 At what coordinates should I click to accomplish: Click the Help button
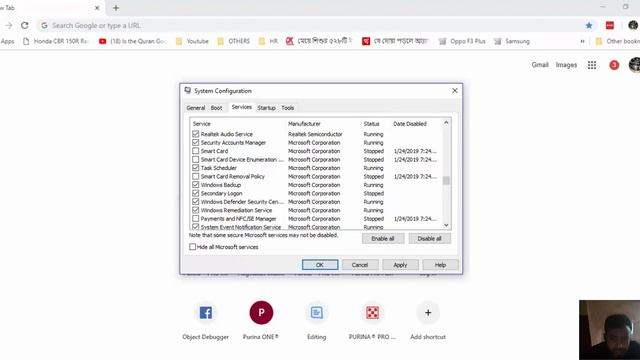click(440, 265)
